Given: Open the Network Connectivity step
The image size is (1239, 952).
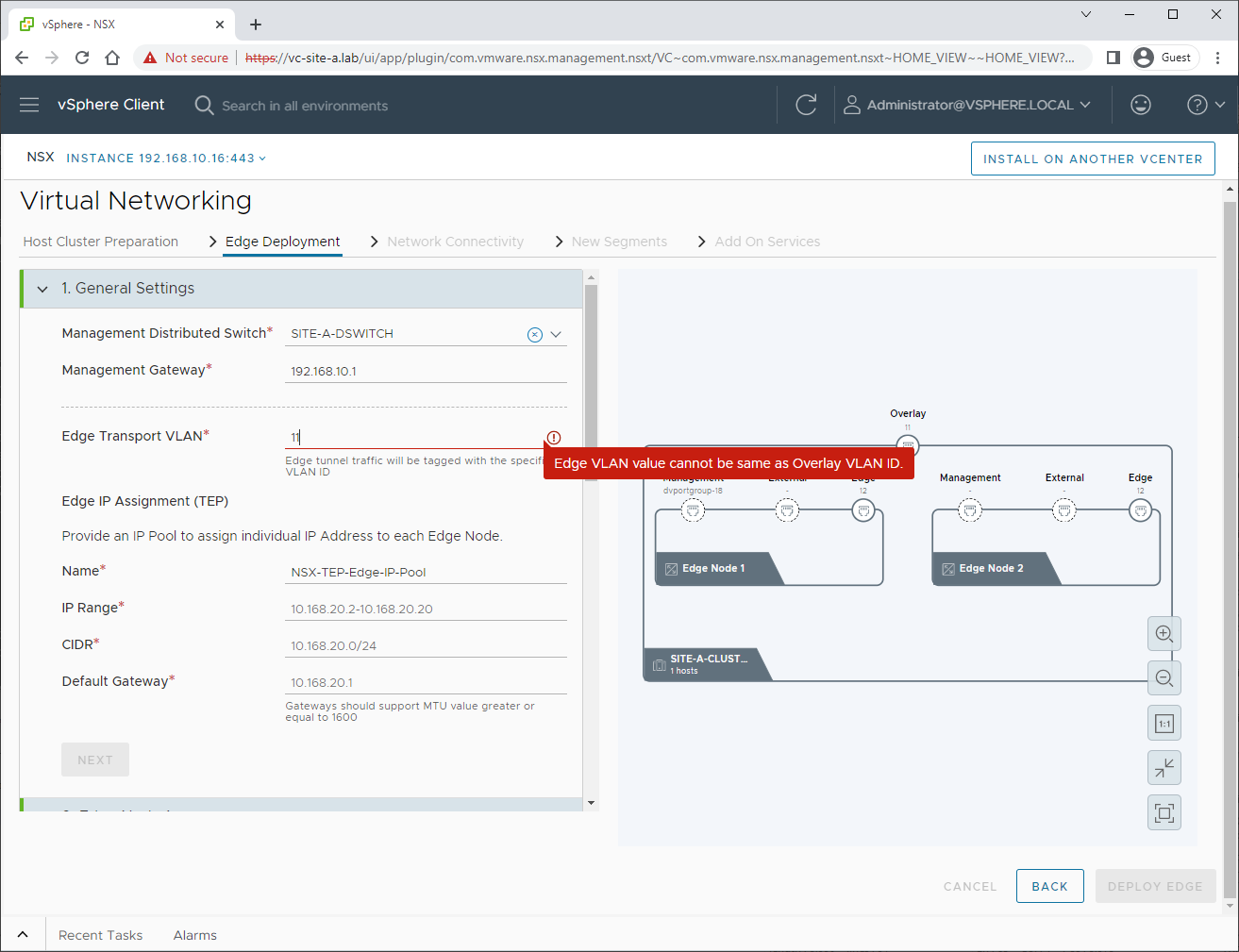Looking at the screenshot, I should point(455,242).
